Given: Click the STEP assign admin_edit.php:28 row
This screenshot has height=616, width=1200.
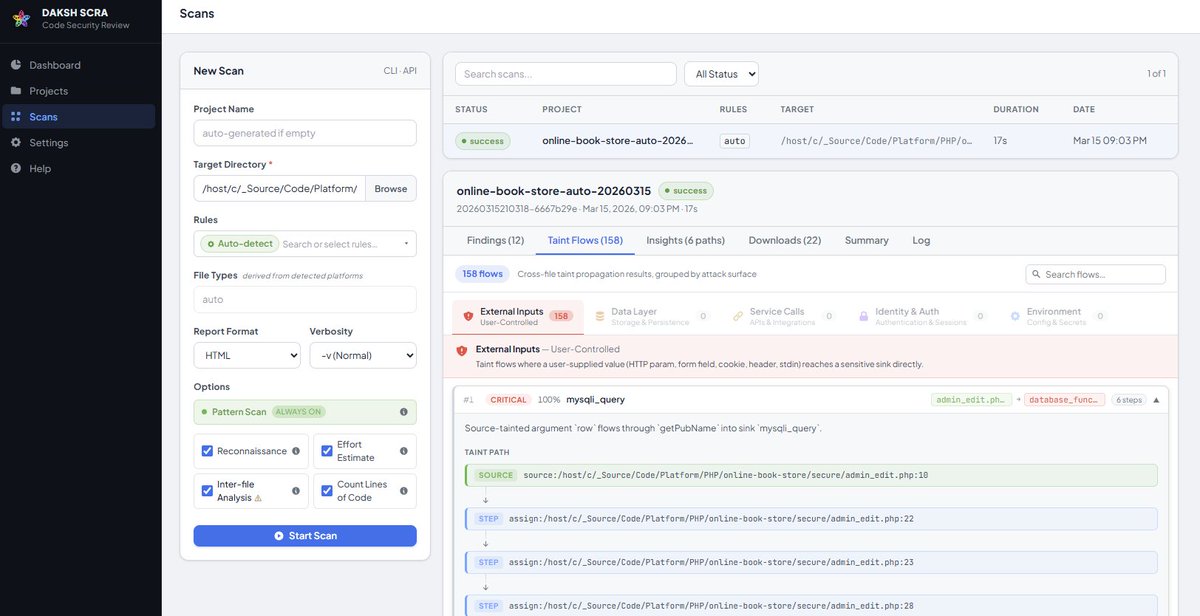Looking at the screenshot, I should pos(811,606).
